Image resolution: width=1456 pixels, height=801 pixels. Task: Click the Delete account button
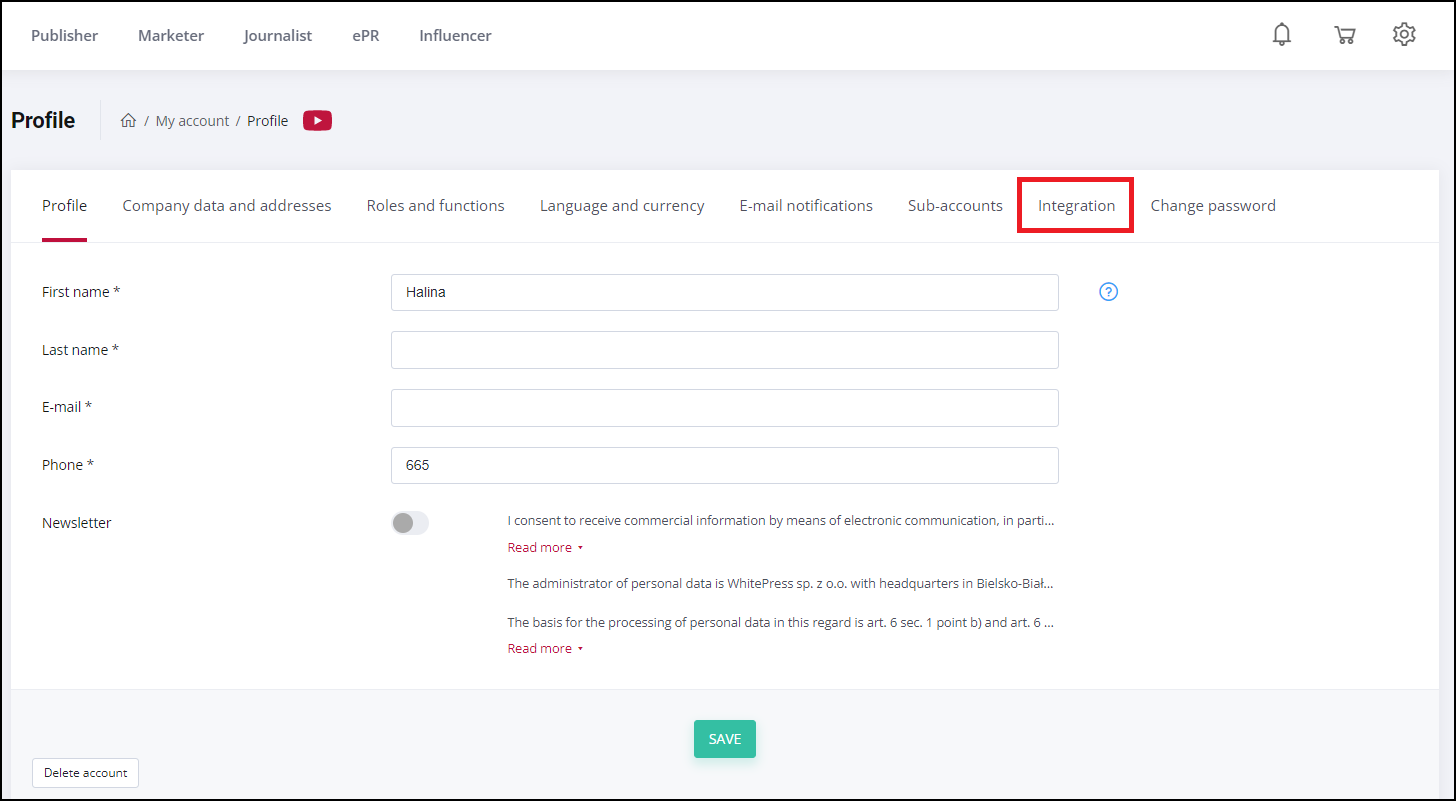(86, 773)
